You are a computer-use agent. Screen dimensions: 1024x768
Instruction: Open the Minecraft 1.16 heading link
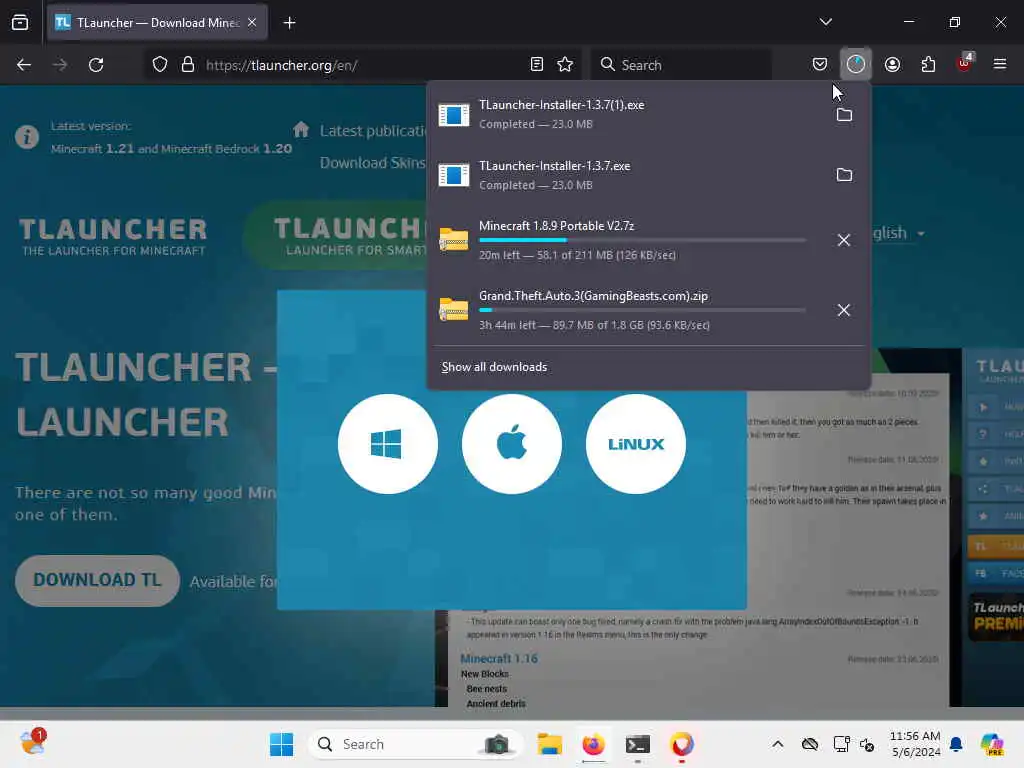pos(499,658)
